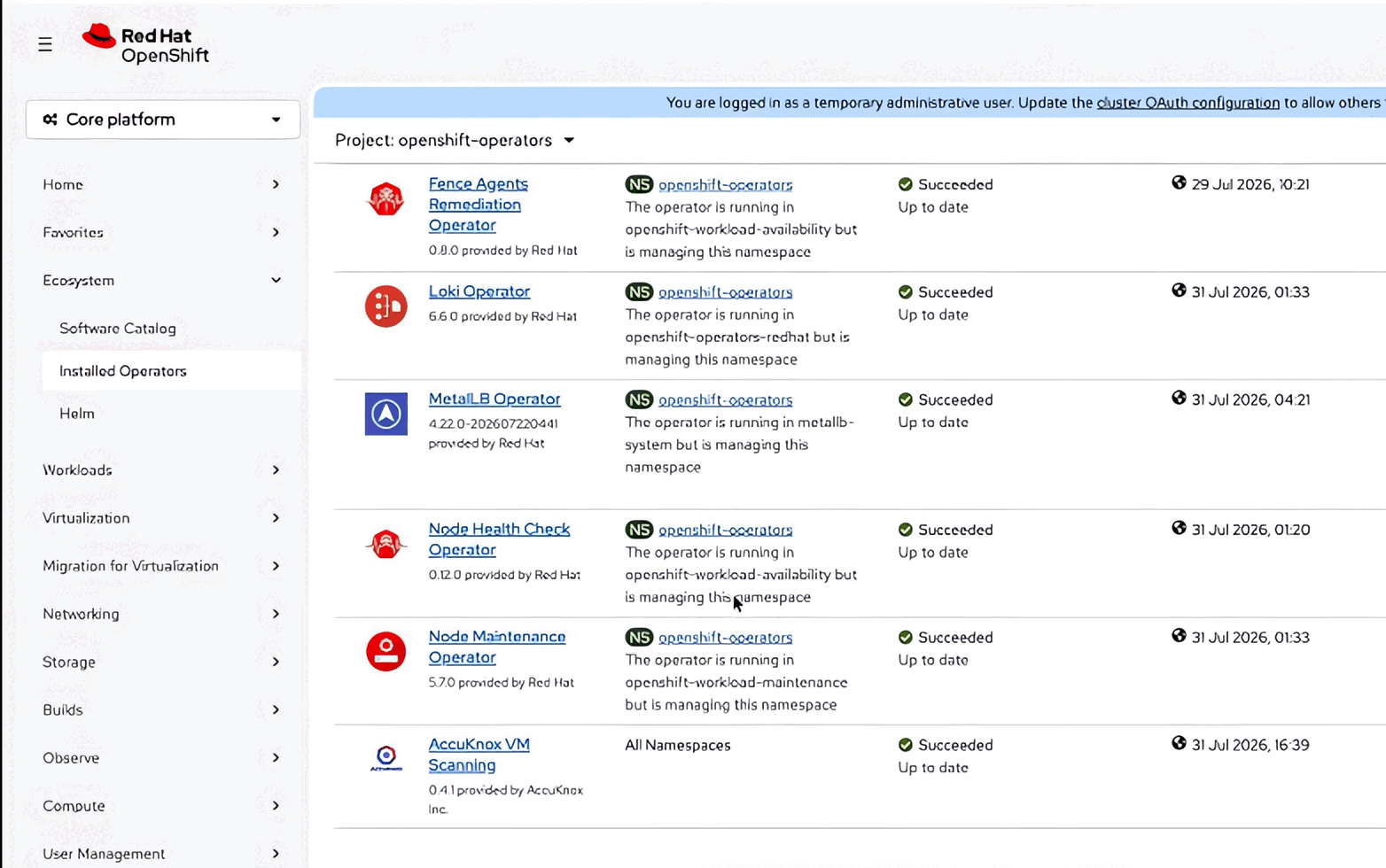The width and height of the screenshot is (1386, 868).
Task: Expand the Compute navigation section
Action: click(162, 805)
